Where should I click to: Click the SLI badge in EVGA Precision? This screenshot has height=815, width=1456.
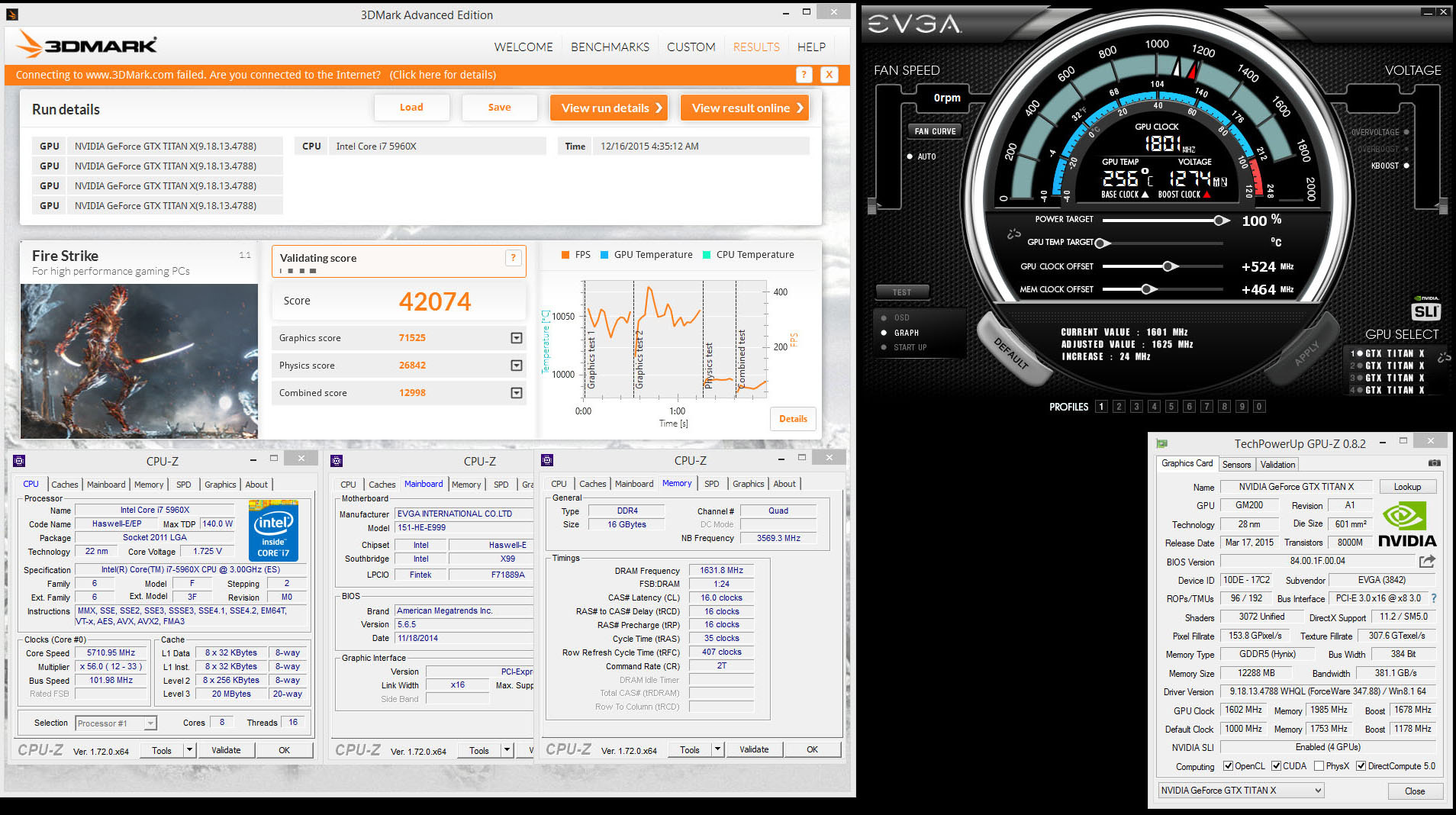1425,311
